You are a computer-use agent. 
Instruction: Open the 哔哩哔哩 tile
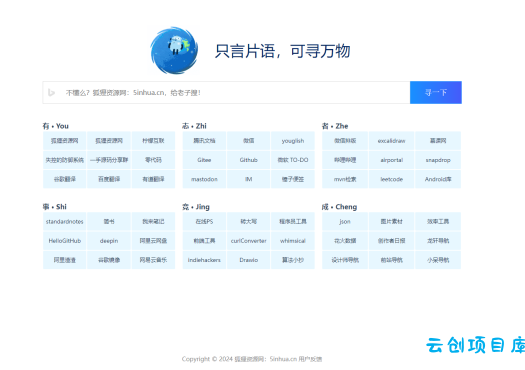click(345, 160)
